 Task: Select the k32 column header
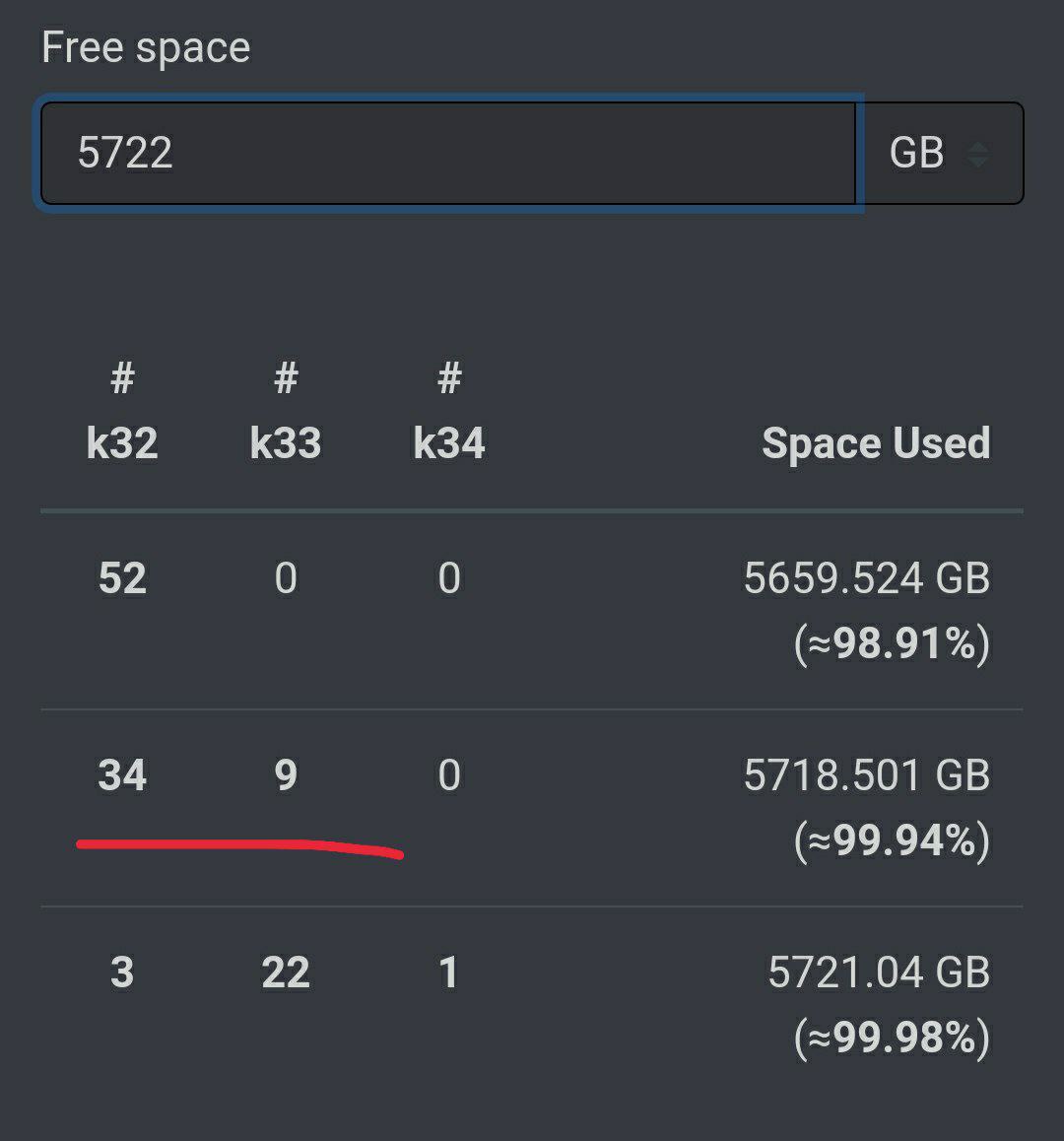click(122, 443)
